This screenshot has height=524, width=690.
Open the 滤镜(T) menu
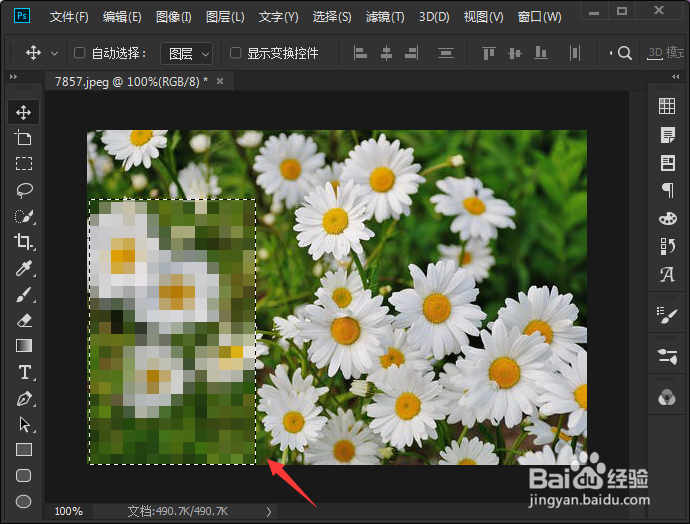[x=385, y=17]
